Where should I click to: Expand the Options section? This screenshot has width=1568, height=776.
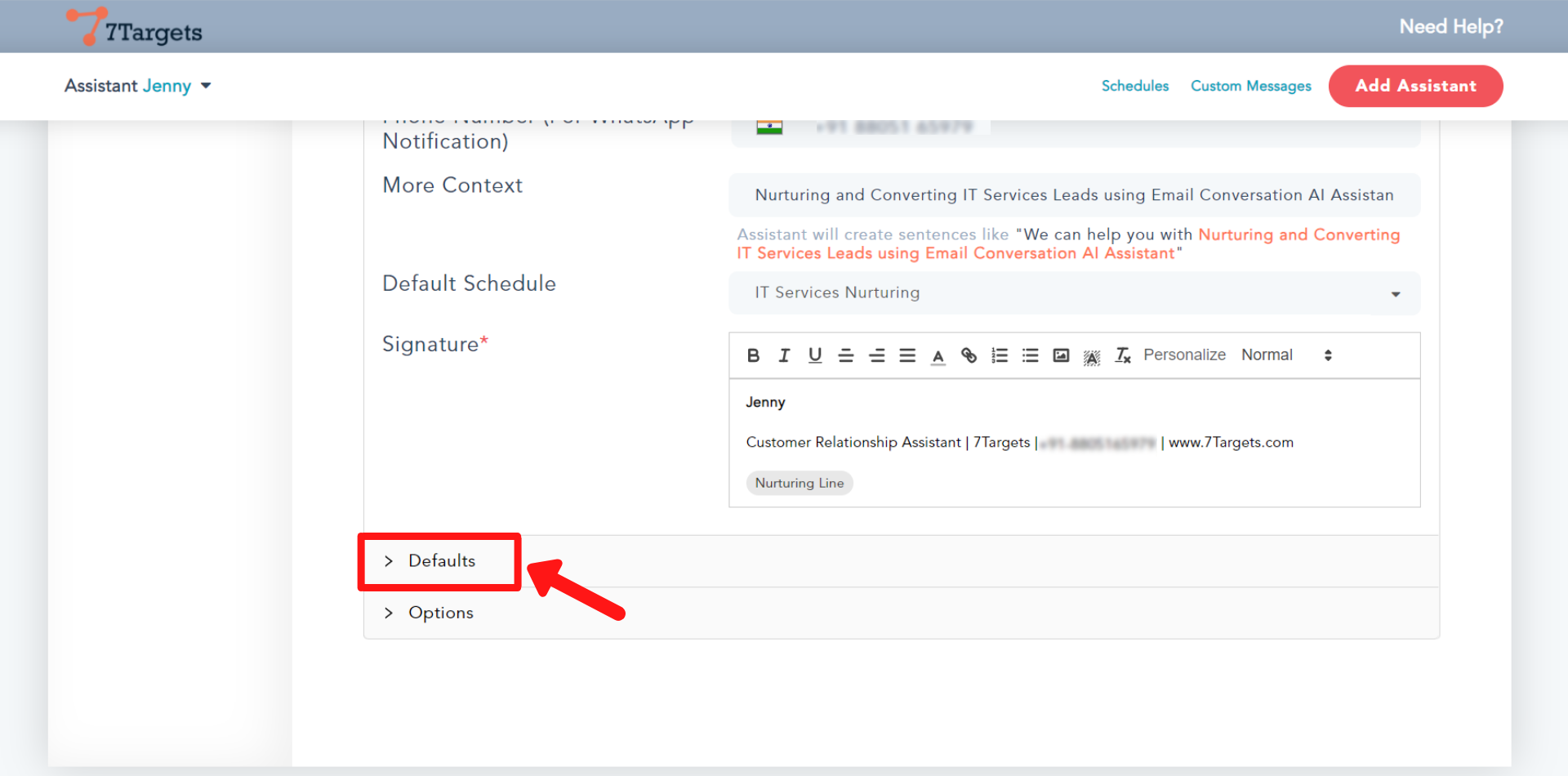click(440, 613)
